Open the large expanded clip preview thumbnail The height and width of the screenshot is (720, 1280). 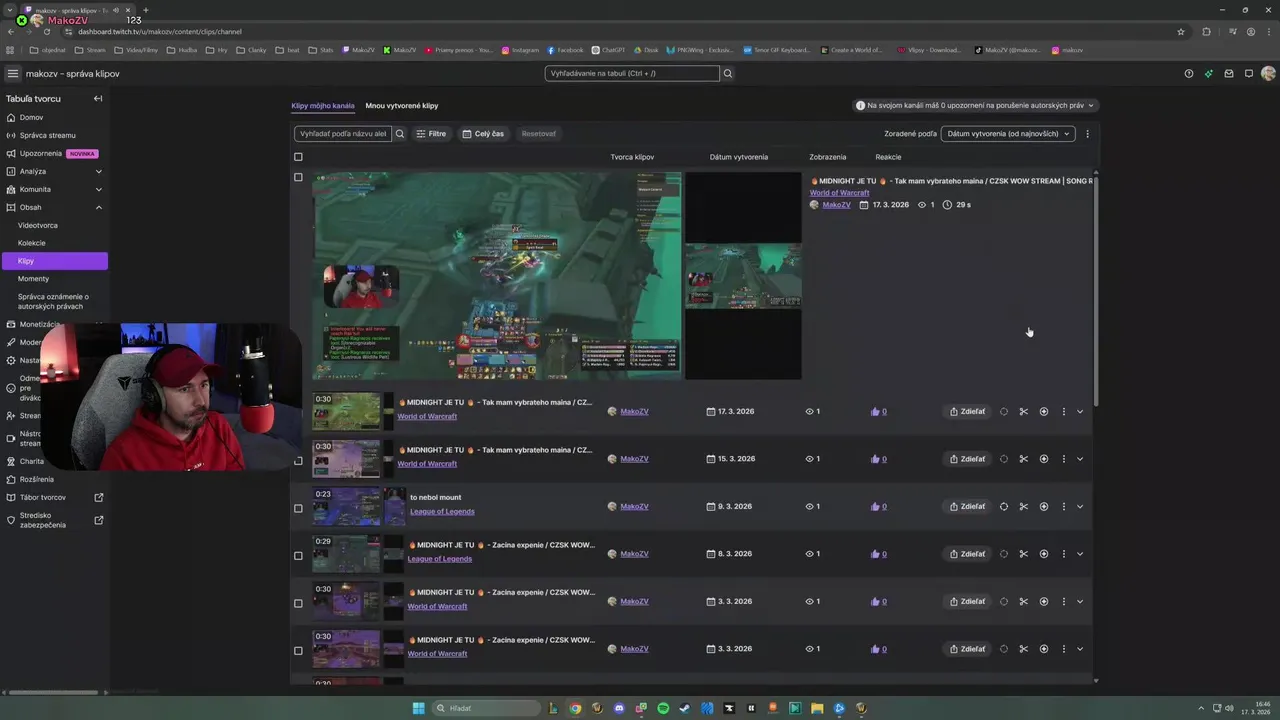coord(497,275)
